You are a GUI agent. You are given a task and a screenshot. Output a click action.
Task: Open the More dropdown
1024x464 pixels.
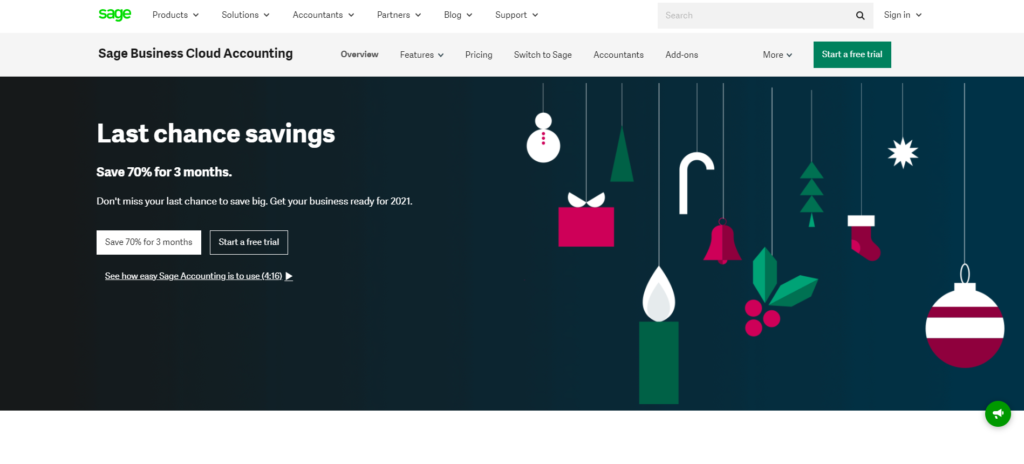pos(777,55)
